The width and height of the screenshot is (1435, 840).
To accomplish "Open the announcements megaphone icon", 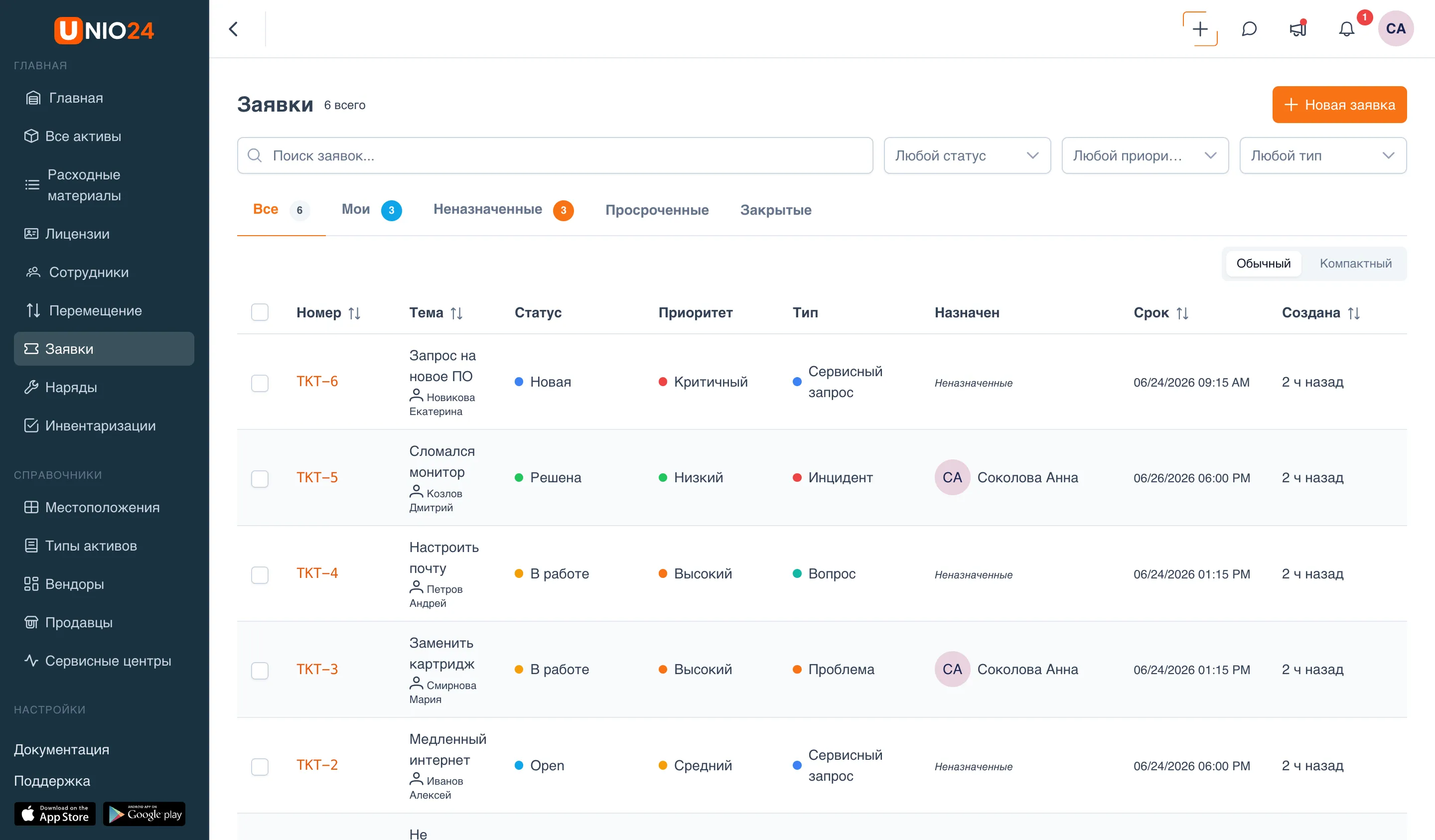I will pos(1298,29).
